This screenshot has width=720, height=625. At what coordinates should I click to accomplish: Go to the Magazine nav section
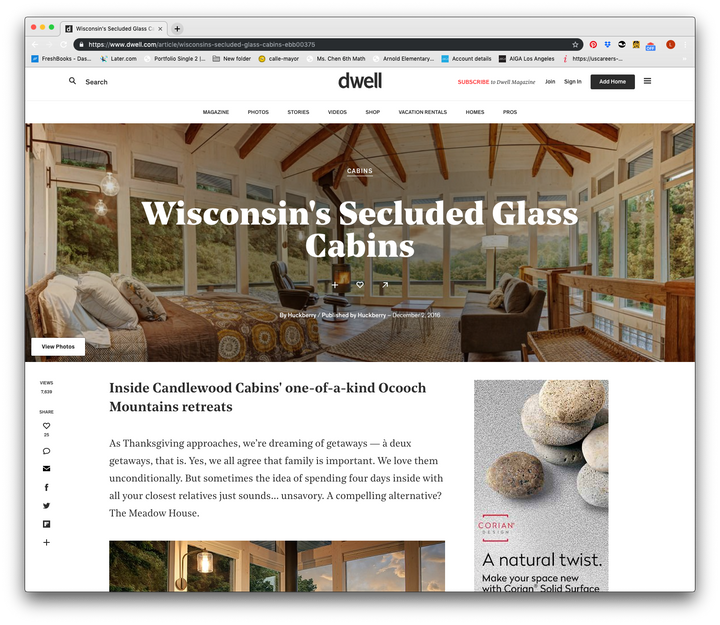click(216, 112)
